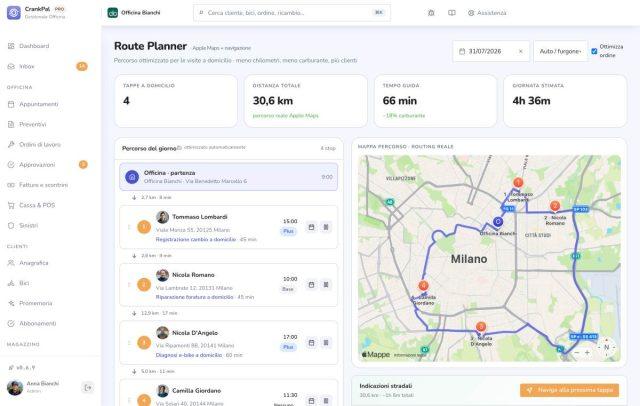Viewport: 640px width, 406px height.
Task: Click Camilla Giordano's avatar photo
Action: 162,391
